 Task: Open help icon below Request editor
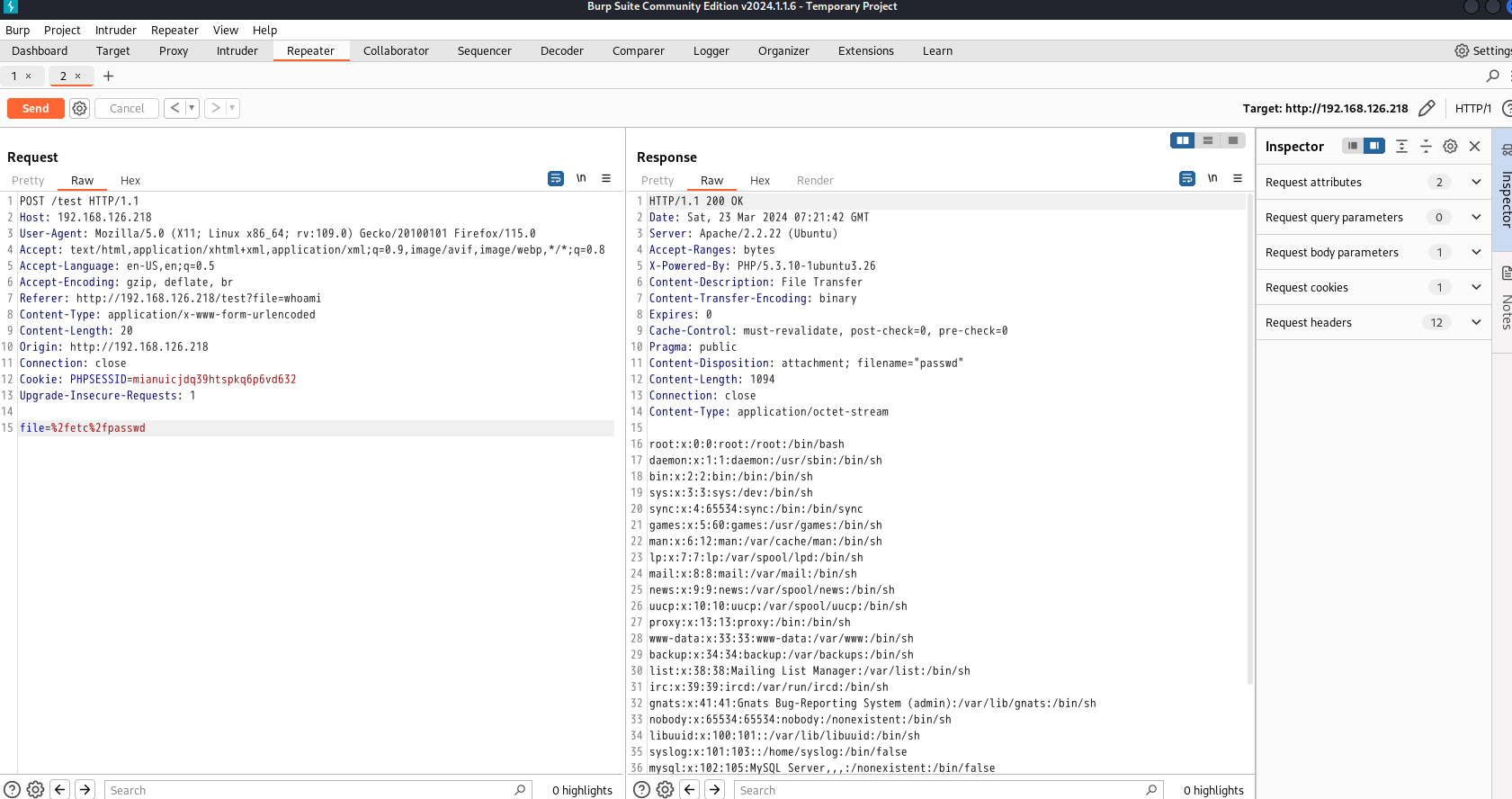[12, 789]
